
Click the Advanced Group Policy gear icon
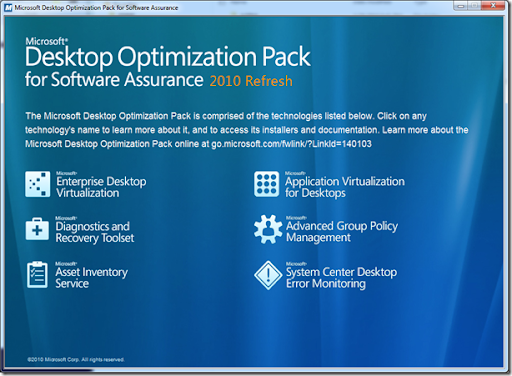[x=268, y=229]
